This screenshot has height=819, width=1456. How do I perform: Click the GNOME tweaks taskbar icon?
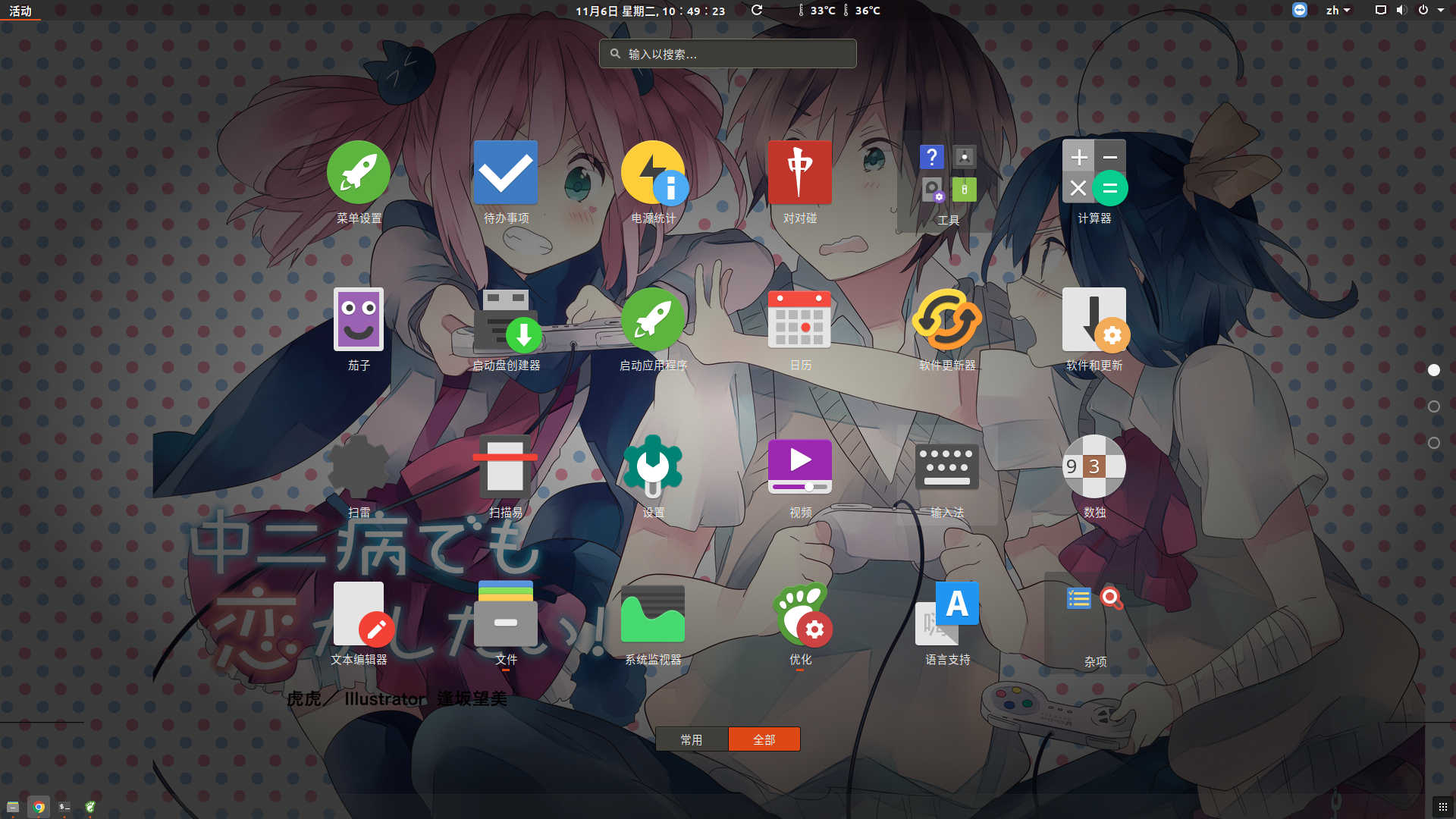pos(90,807)
